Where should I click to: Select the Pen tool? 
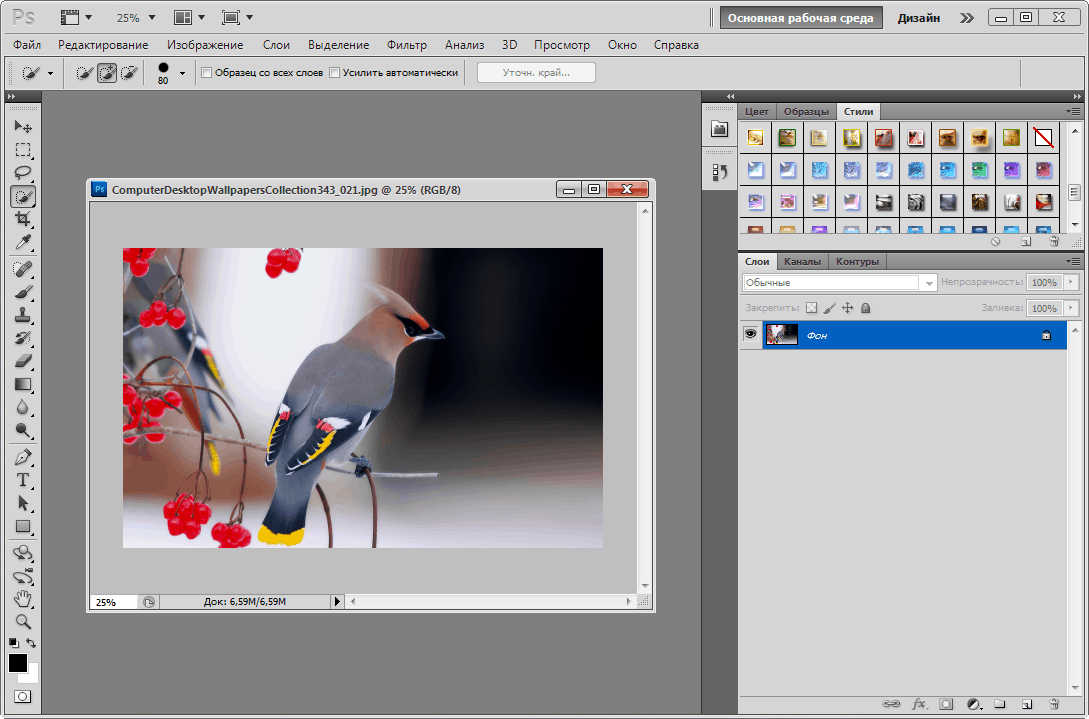[x=23, y=458]
